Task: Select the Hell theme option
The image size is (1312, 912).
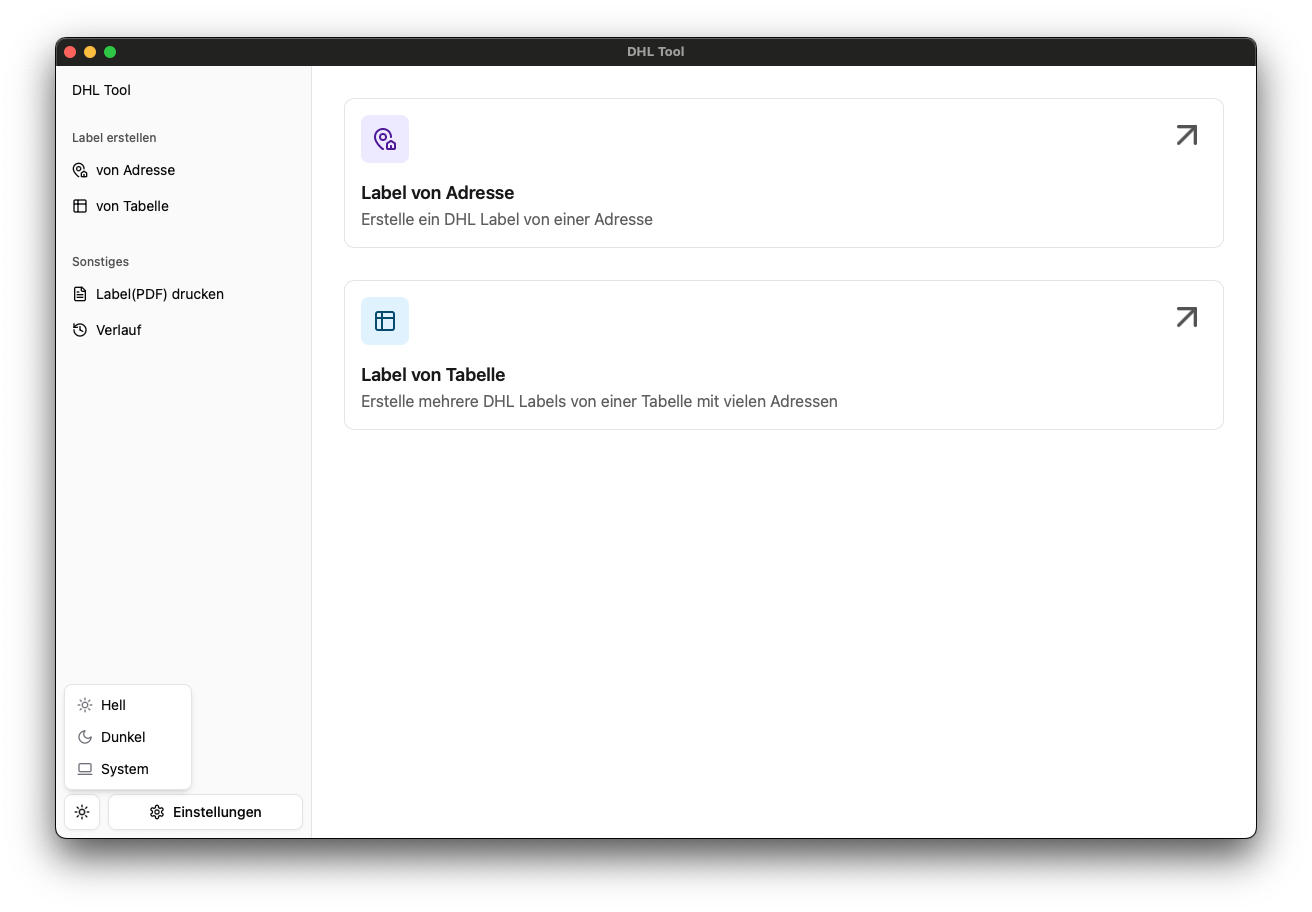Action: [x=128, y=705]
